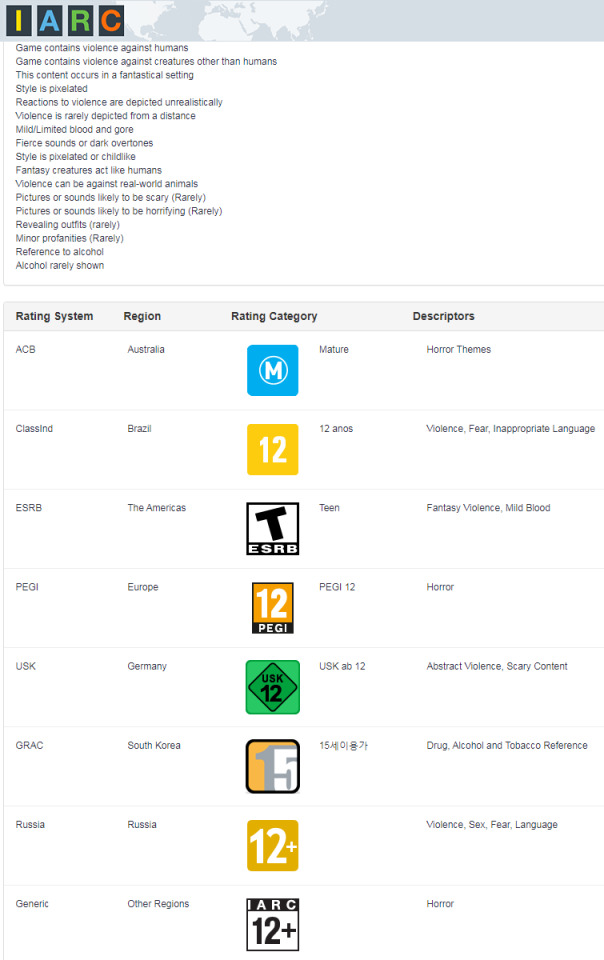
Task: Click the IARC logo in header
Action: pyautogui.click(x=65, y=20)
